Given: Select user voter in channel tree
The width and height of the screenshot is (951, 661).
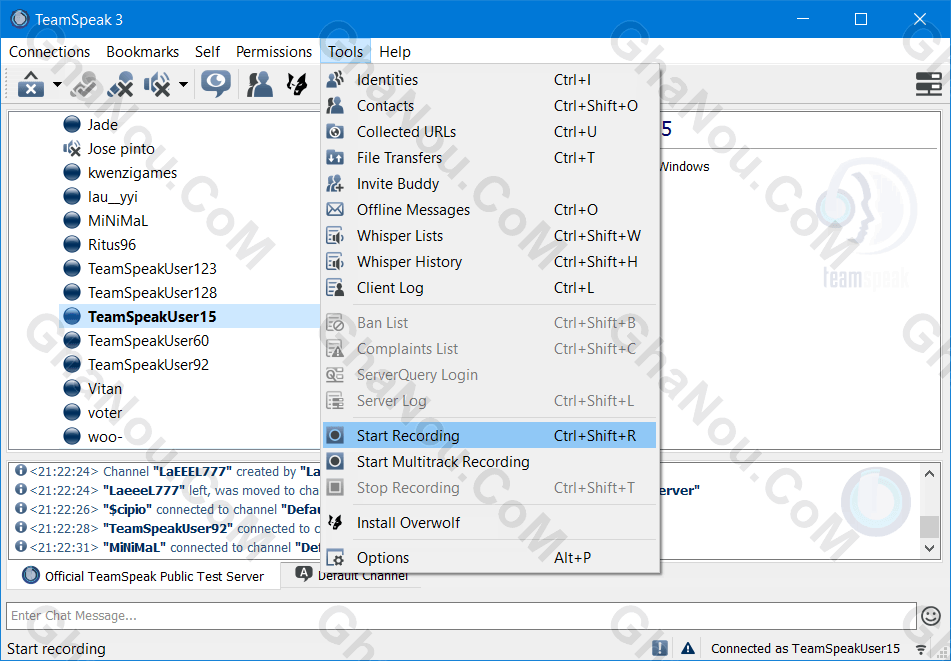Looking at the screenshot, I should [104, 413].
